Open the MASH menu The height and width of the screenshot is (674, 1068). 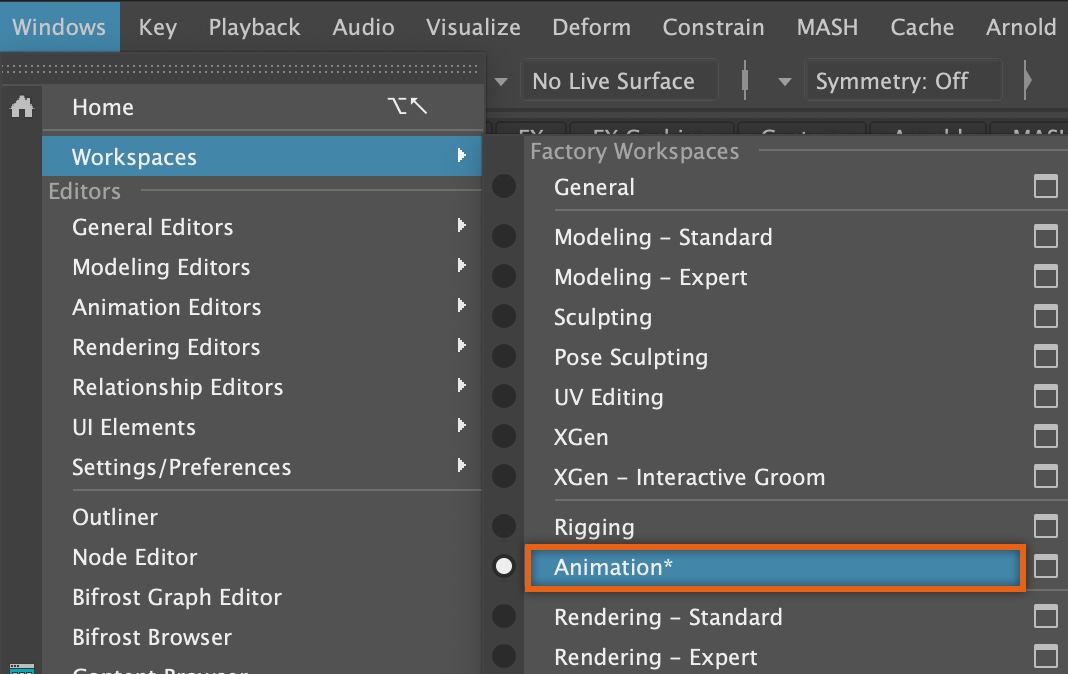pos(827,27)
